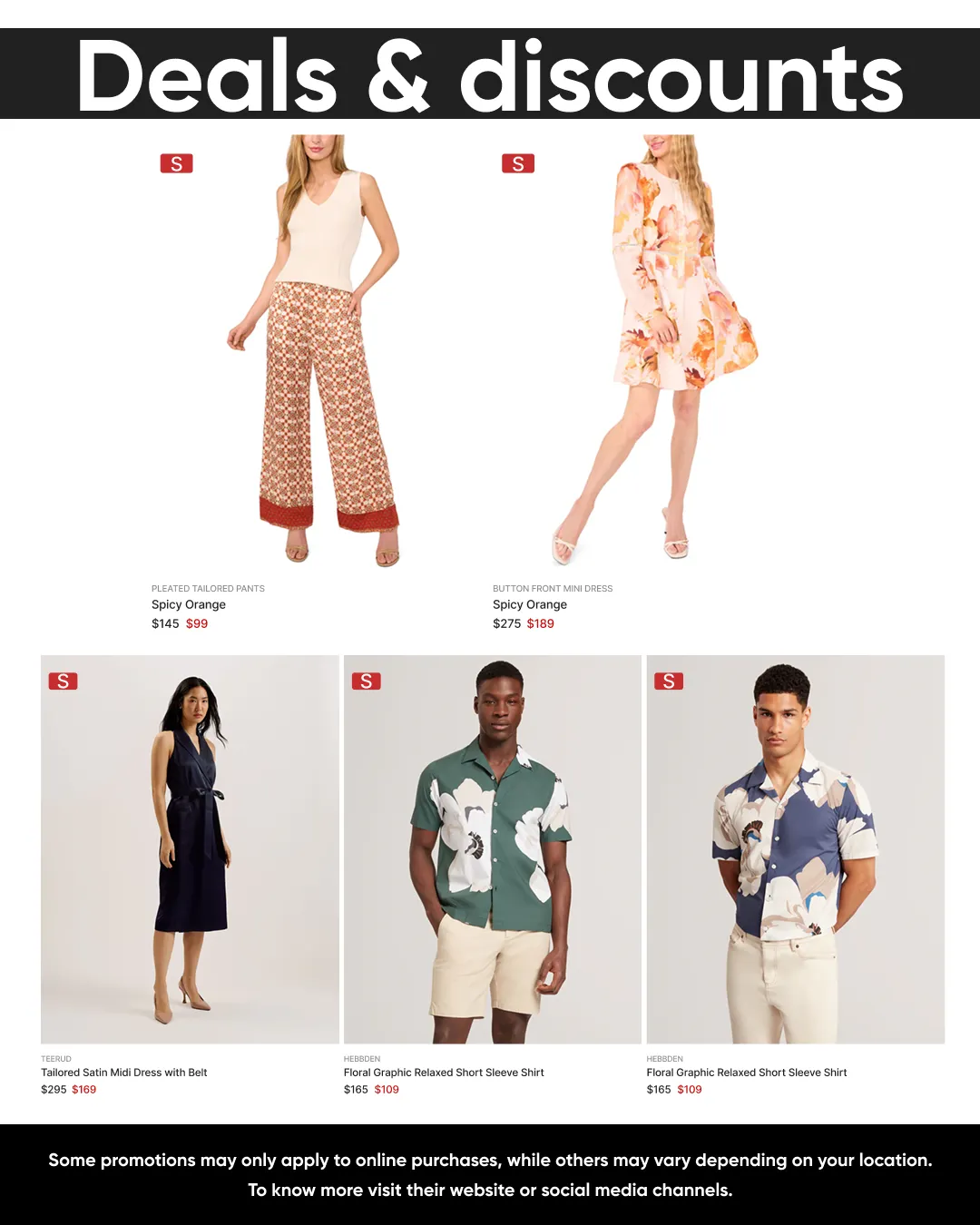Open Floral Graphic Shirt link under blue shirt
980x1225 pixels.
747,1073
